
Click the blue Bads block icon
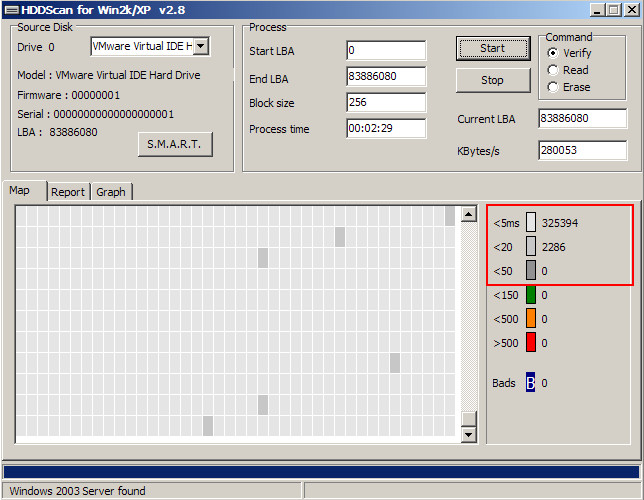tap(531, 382)
